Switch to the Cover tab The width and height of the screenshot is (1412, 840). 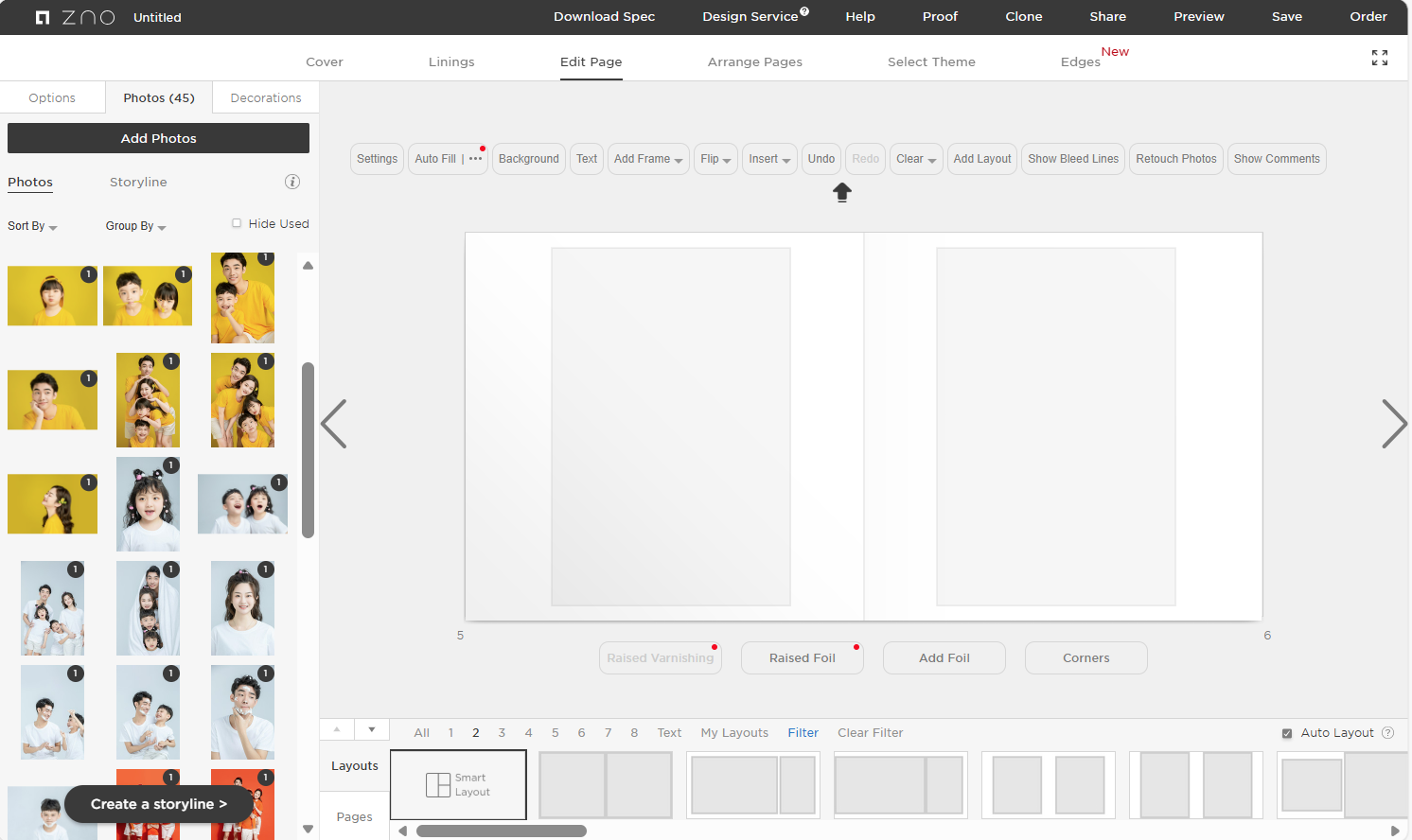click(325, 61)
